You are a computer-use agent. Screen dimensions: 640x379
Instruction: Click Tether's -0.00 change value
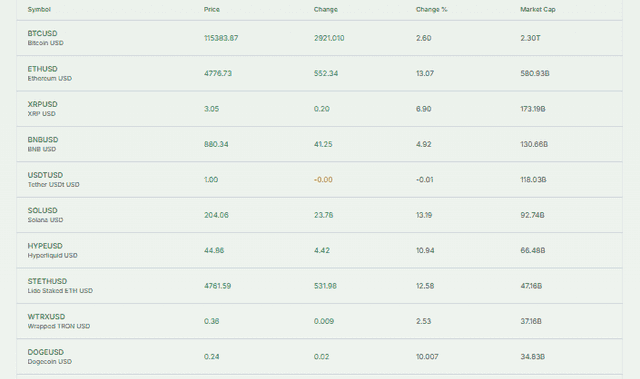pos(323,180)
